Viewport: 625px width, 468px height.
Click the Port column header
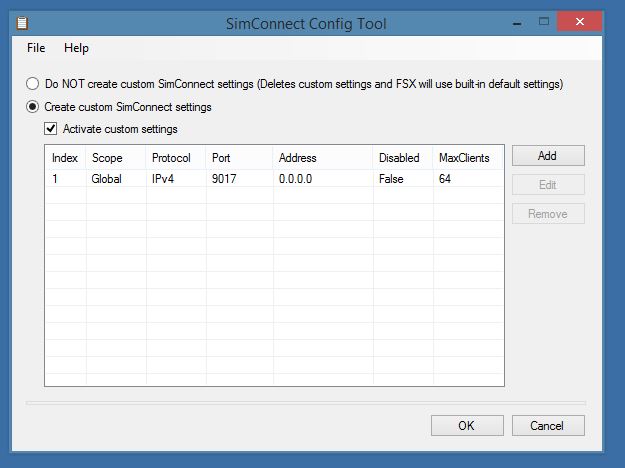(240, 158)
